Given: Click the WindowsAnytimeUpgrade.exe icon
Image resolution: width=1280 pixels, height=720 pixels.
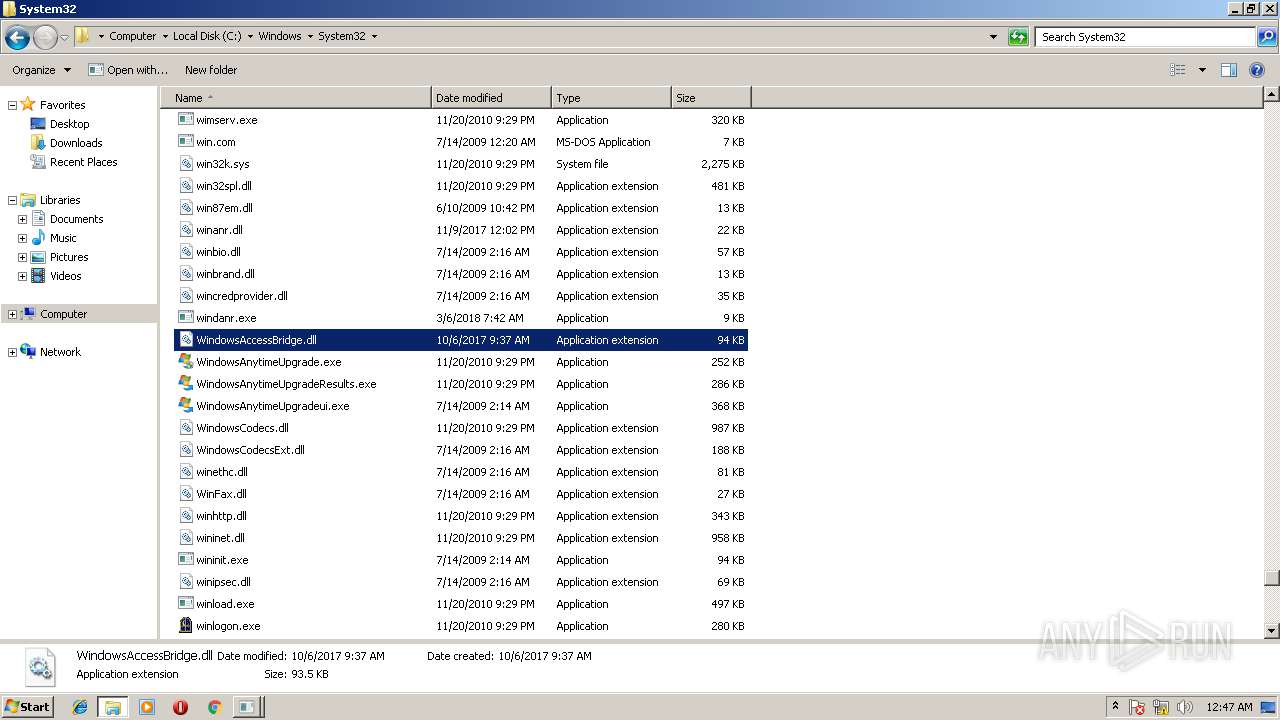Looking at the screenshot, I should pyautogui.click(x=186, y=362).
